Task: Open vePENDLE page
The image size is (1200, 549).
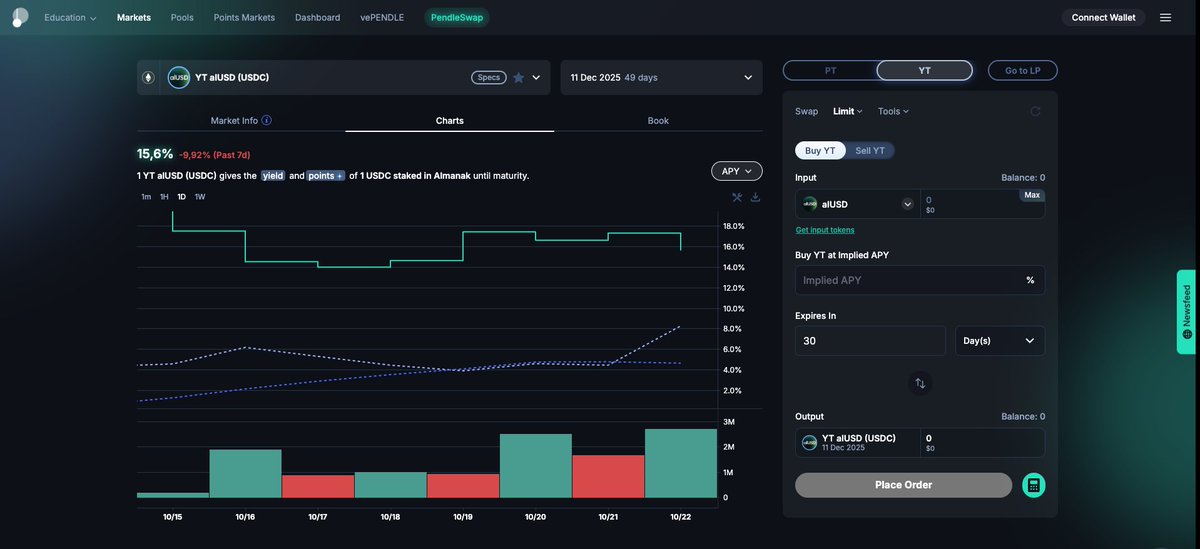Action: pos(382,17)
